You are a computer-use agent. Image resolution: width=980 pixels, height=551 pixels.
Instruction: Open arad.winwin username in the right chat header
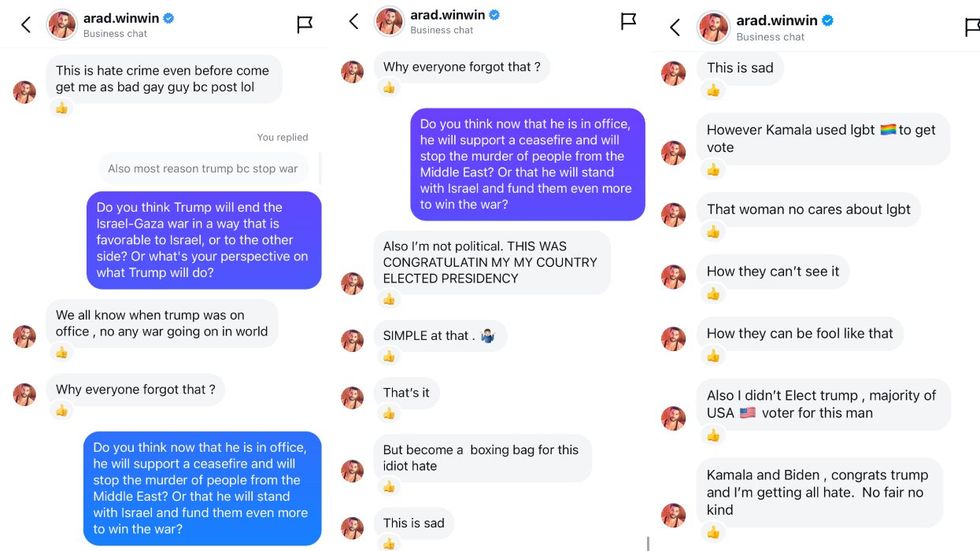click(x=776, y=20)
